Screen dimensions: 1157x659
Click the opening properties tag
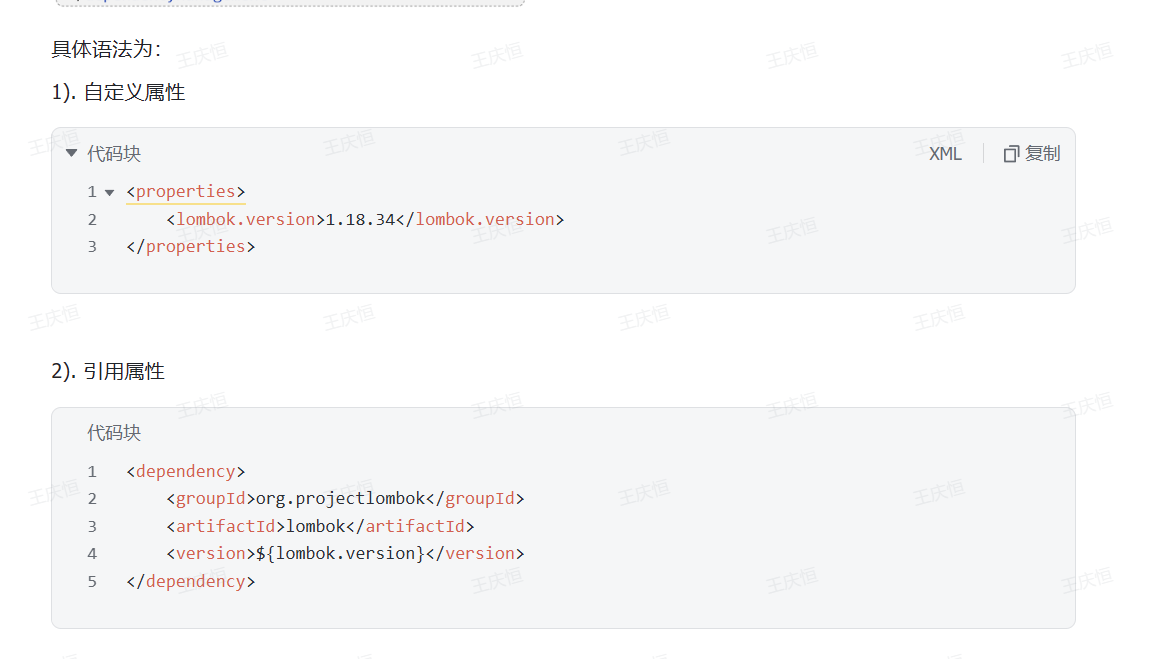point(186,192)
